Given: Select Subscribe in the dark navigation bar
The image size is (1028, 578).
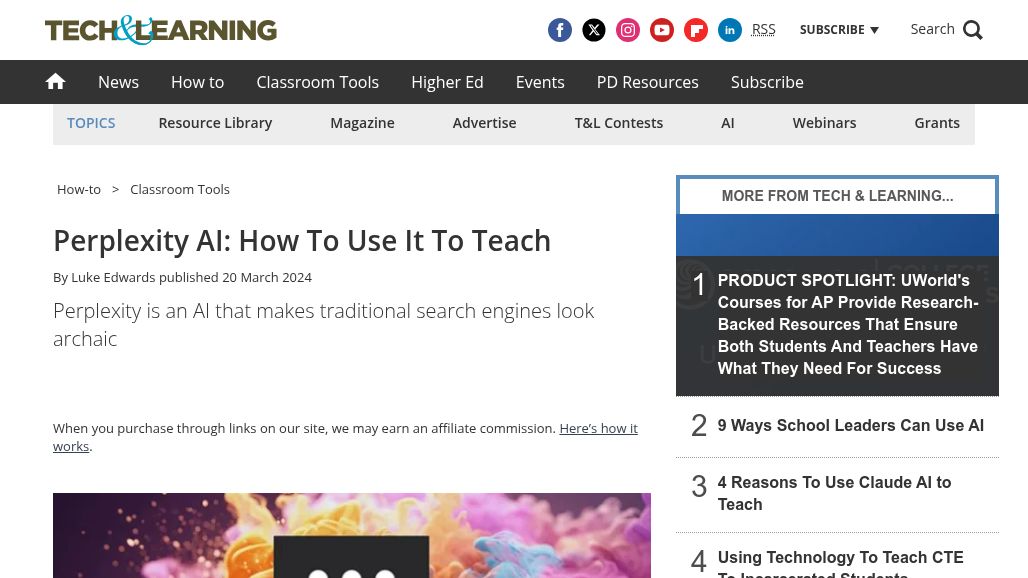Looking at the screenshot, I should coord(767,82).
